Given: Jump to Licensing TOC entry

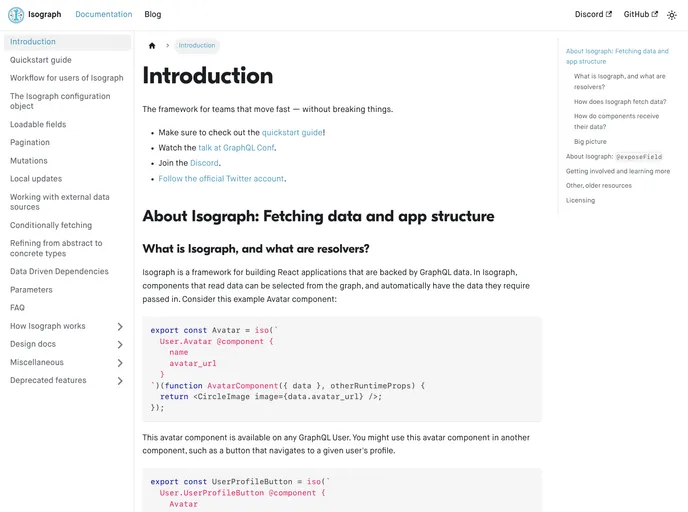Looking at the screenshot, I should tap(580, 201).
